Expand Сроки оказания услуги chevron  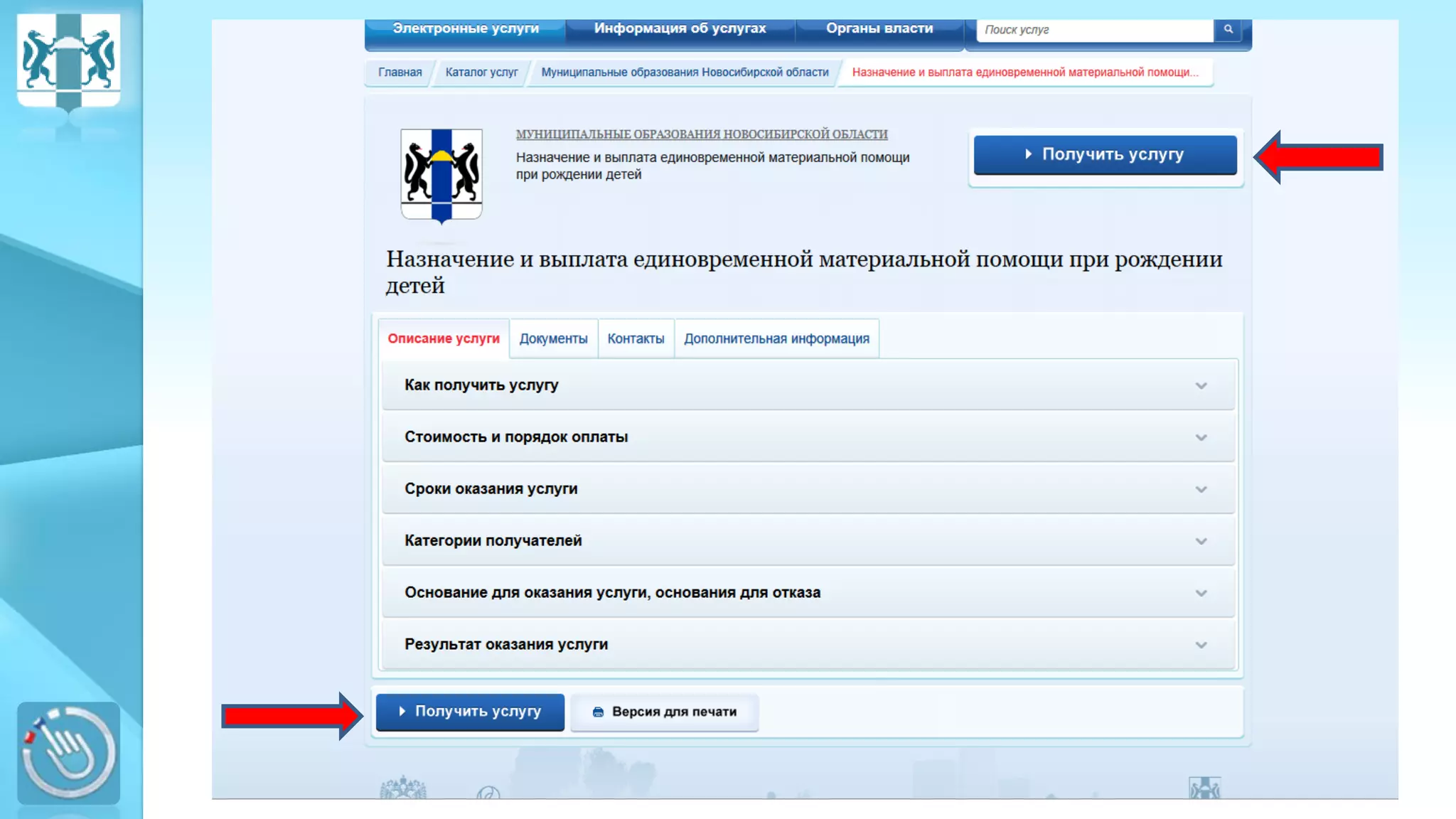[x=1201, y=489]
